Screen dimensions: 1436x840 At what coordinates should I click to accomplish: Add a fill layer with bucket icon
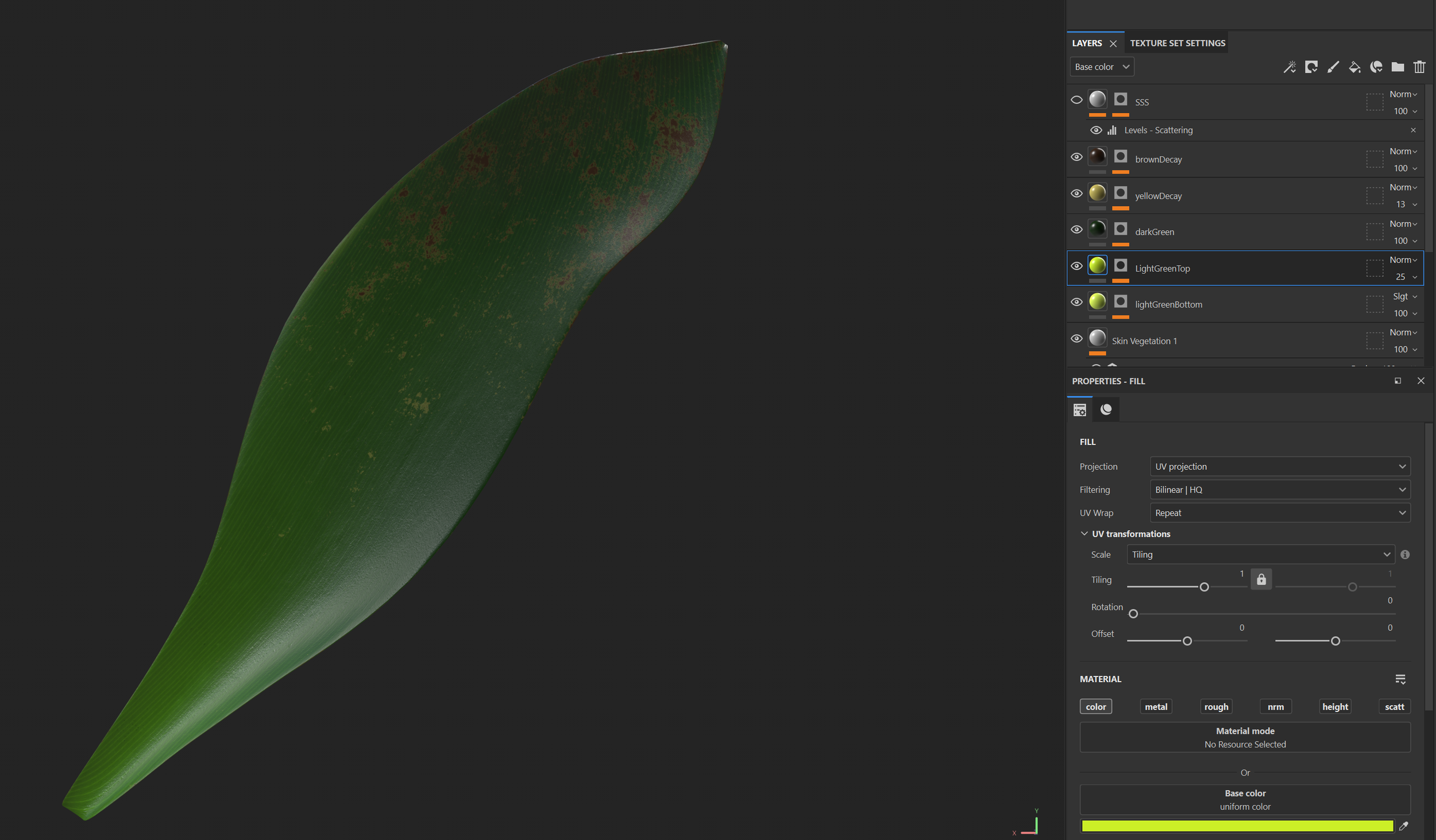pos(1354,67)
